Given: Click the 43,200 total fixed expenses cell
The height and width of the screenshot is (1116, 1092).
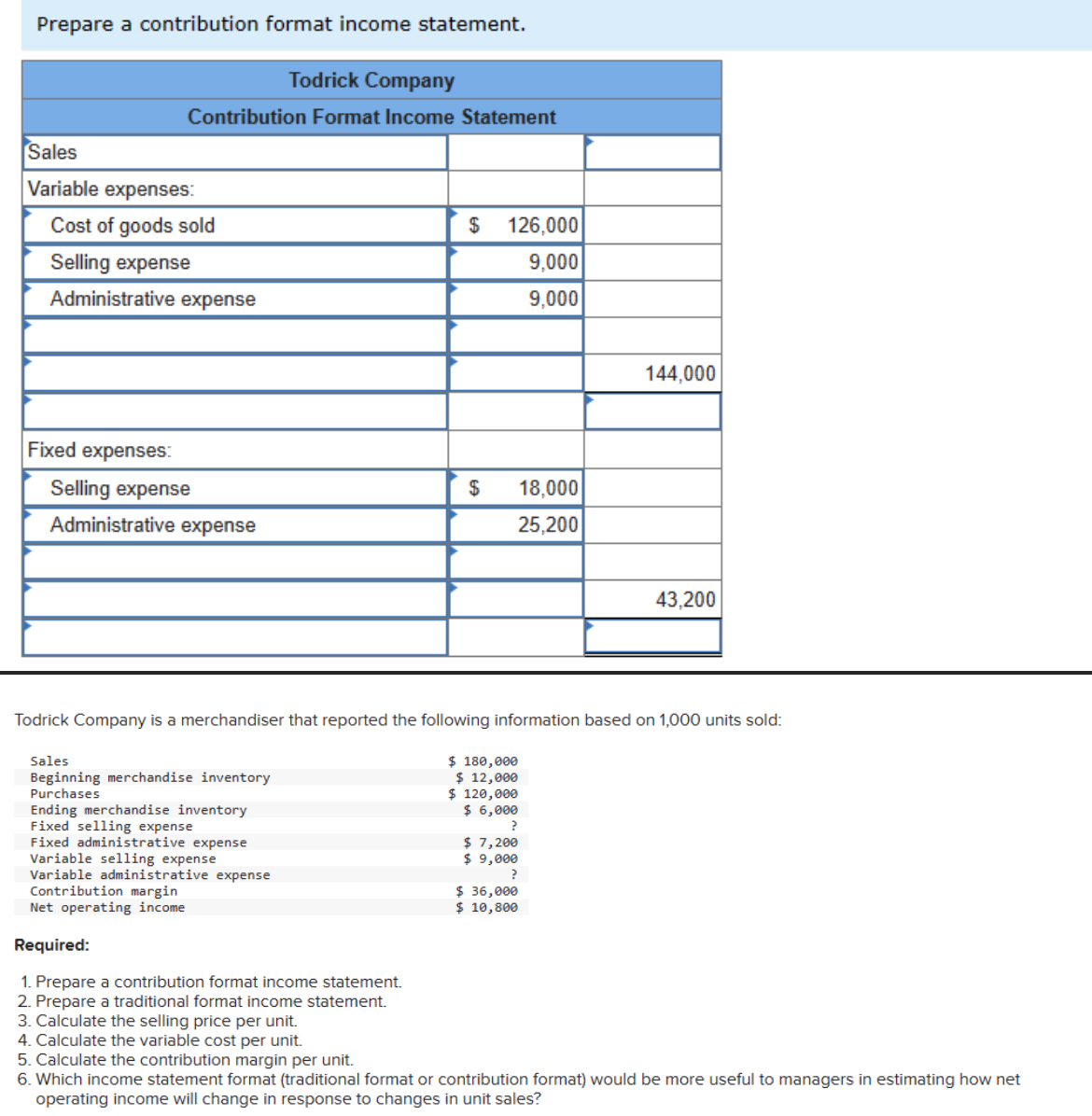Looking at the screenshot, I should point(651,598).
